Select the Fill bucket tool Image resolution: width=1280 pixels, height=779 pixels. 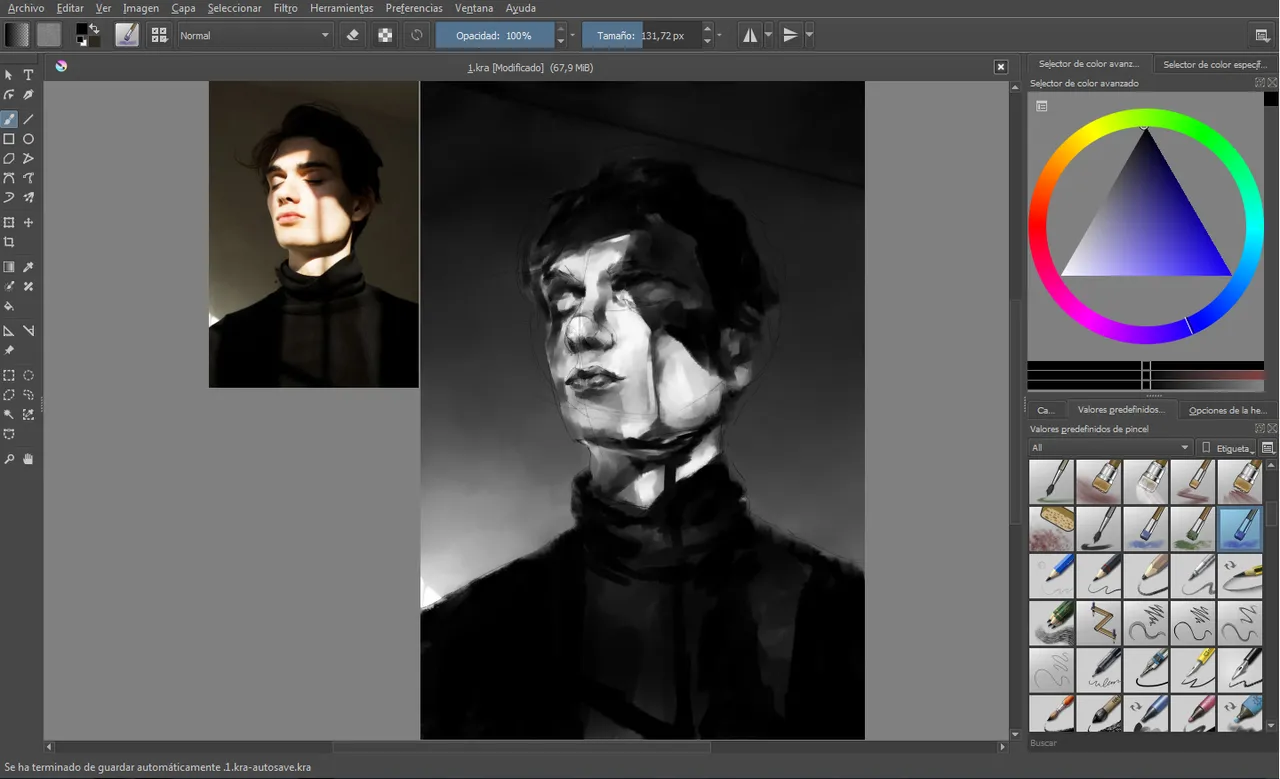[x=9, y=306]
